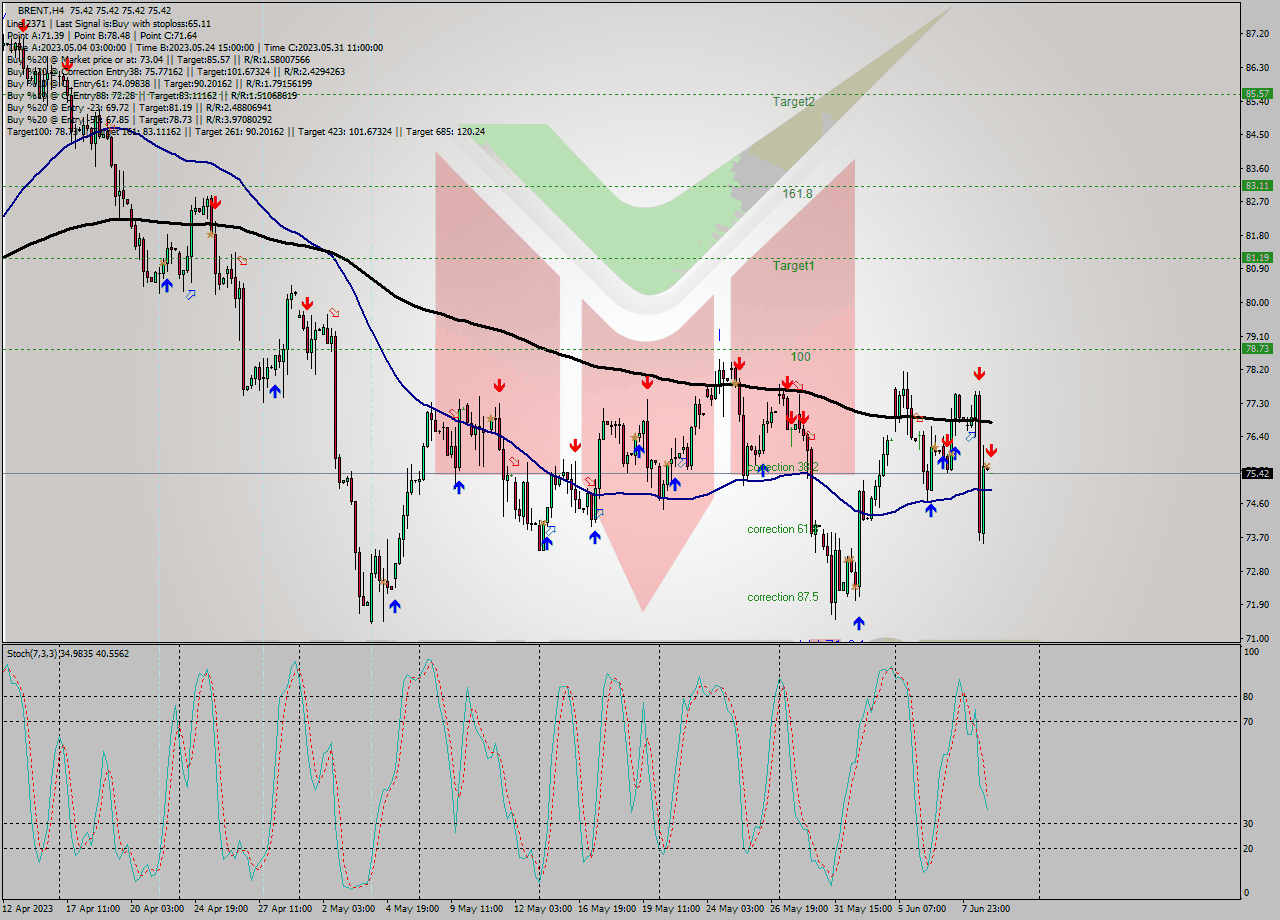The width and height of the screenshot is (1280, 920).
Task: Click the blue up arrow near the 2 May low
Action: (x=395, y=604)
